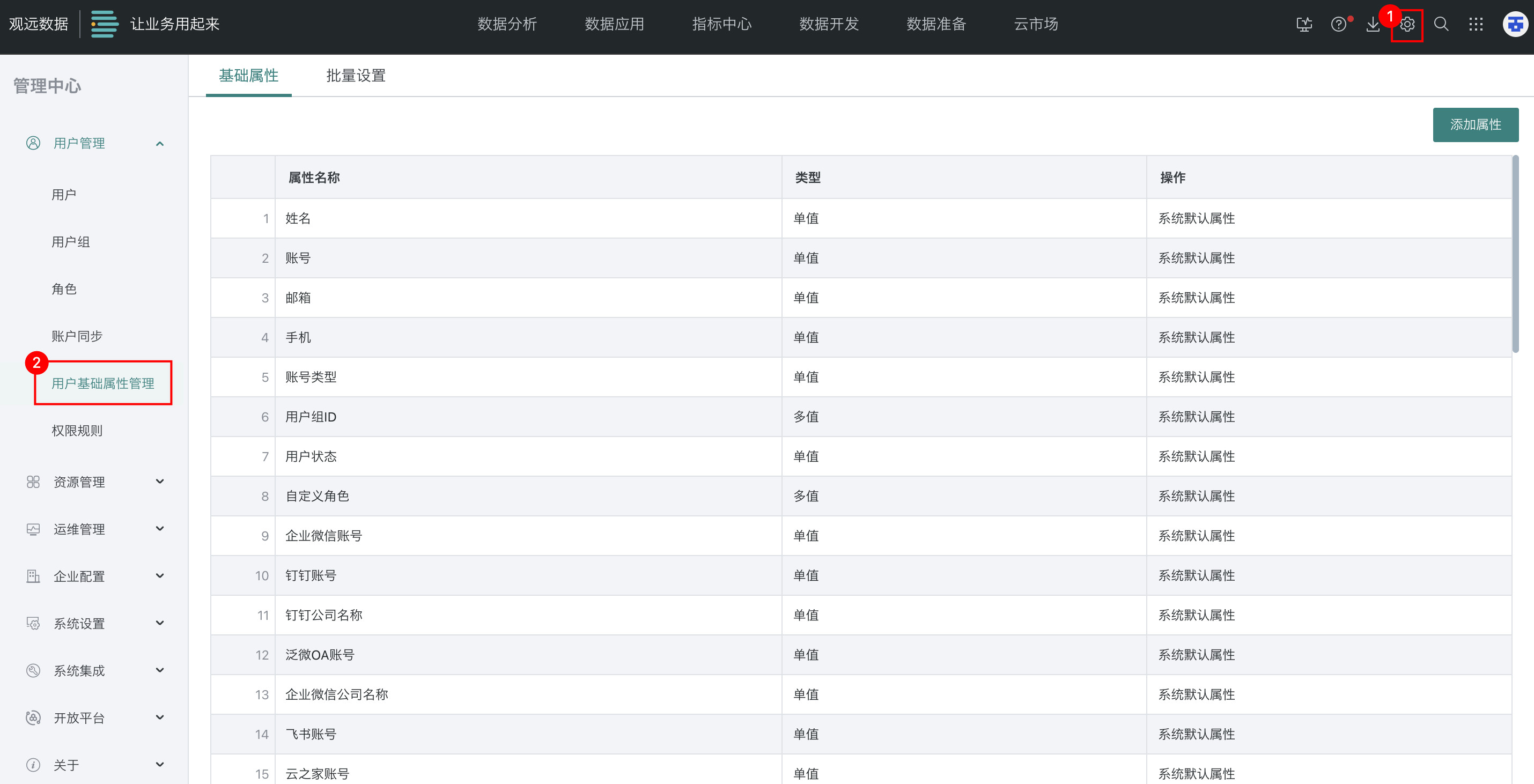Switch to the 批量设置 tab
Viewport: 1534px width, 784px height.
click(356, 76)
